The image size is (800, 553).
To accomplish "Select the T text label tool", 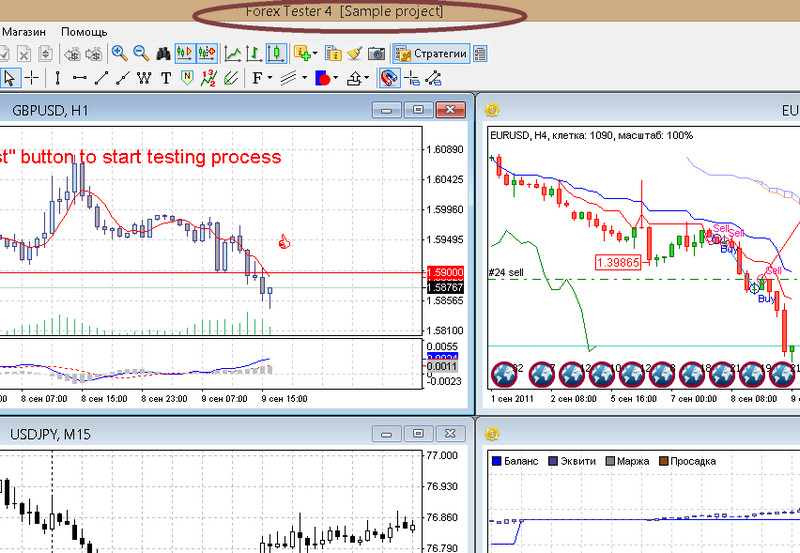I will click(x=166, y=78).
